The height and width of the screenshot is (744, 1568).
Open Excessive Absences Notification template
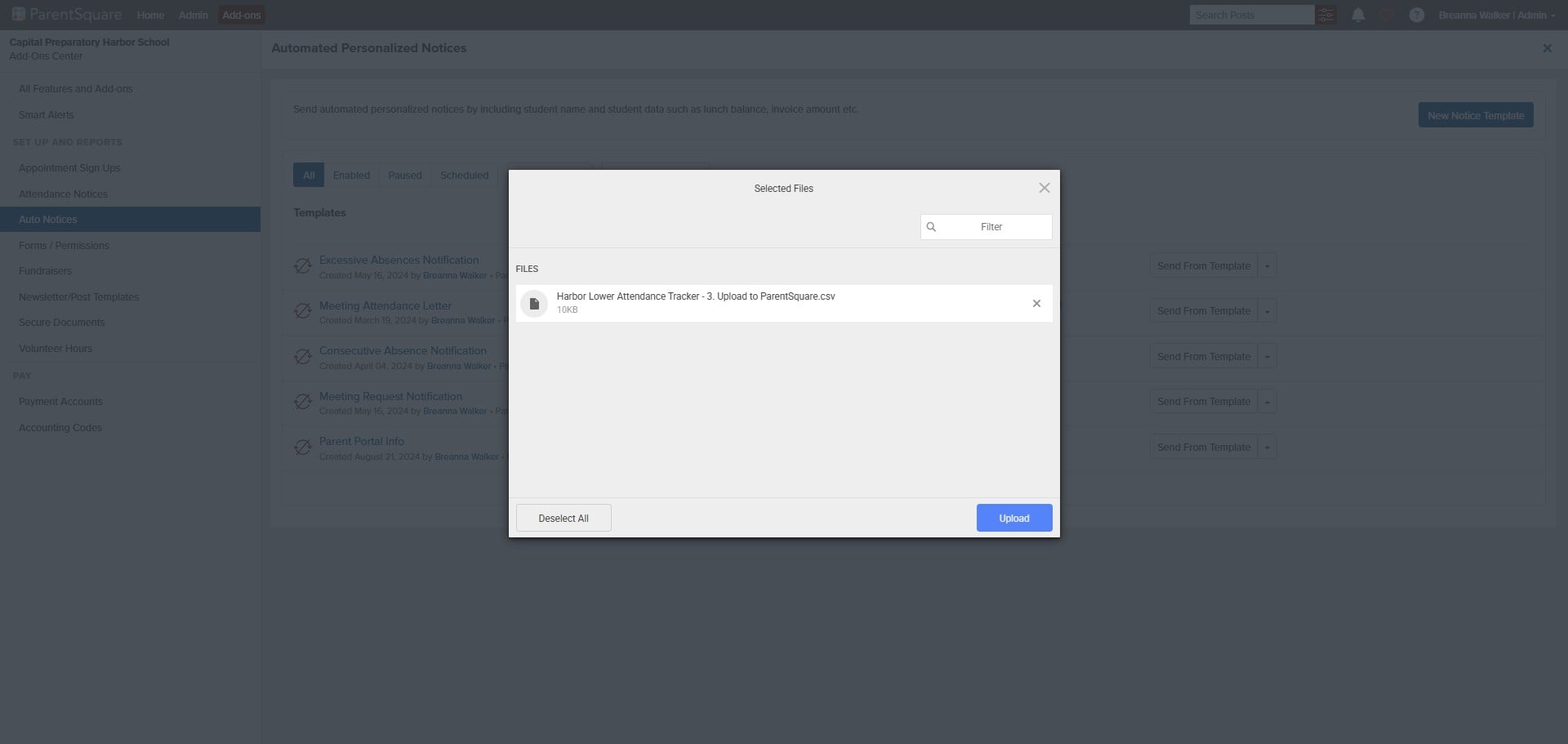[x=399, y=261]
